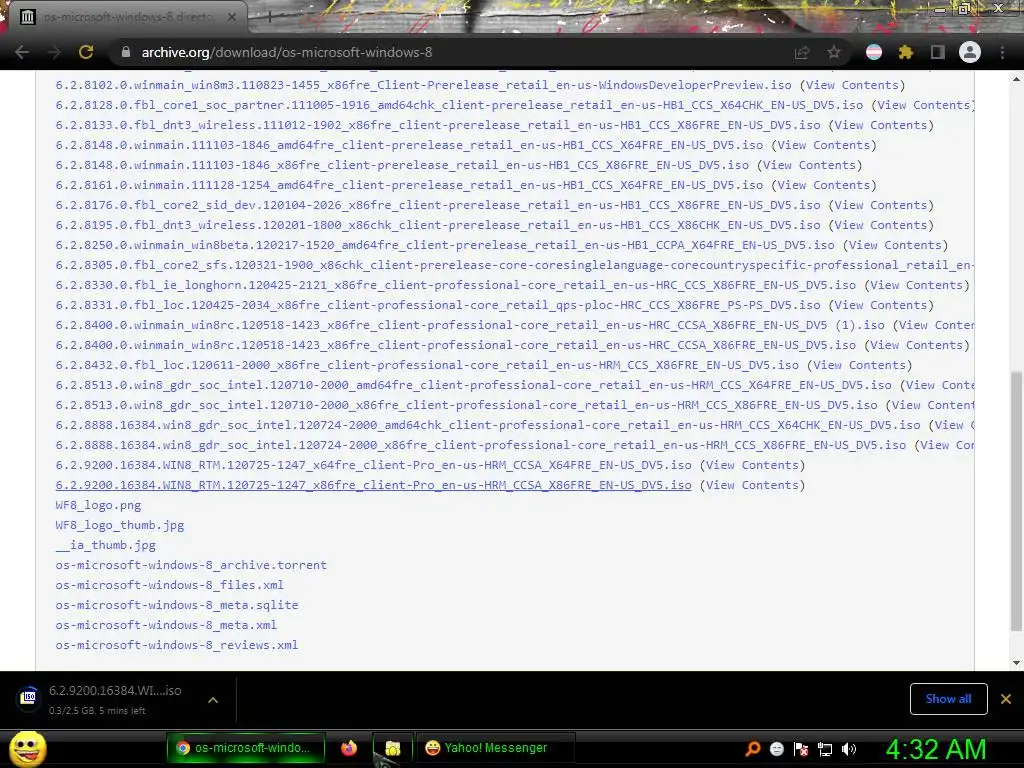Click the round face tray icon
The width and height of the screenshot is (1024, 768).
click(x=776, y=748)
